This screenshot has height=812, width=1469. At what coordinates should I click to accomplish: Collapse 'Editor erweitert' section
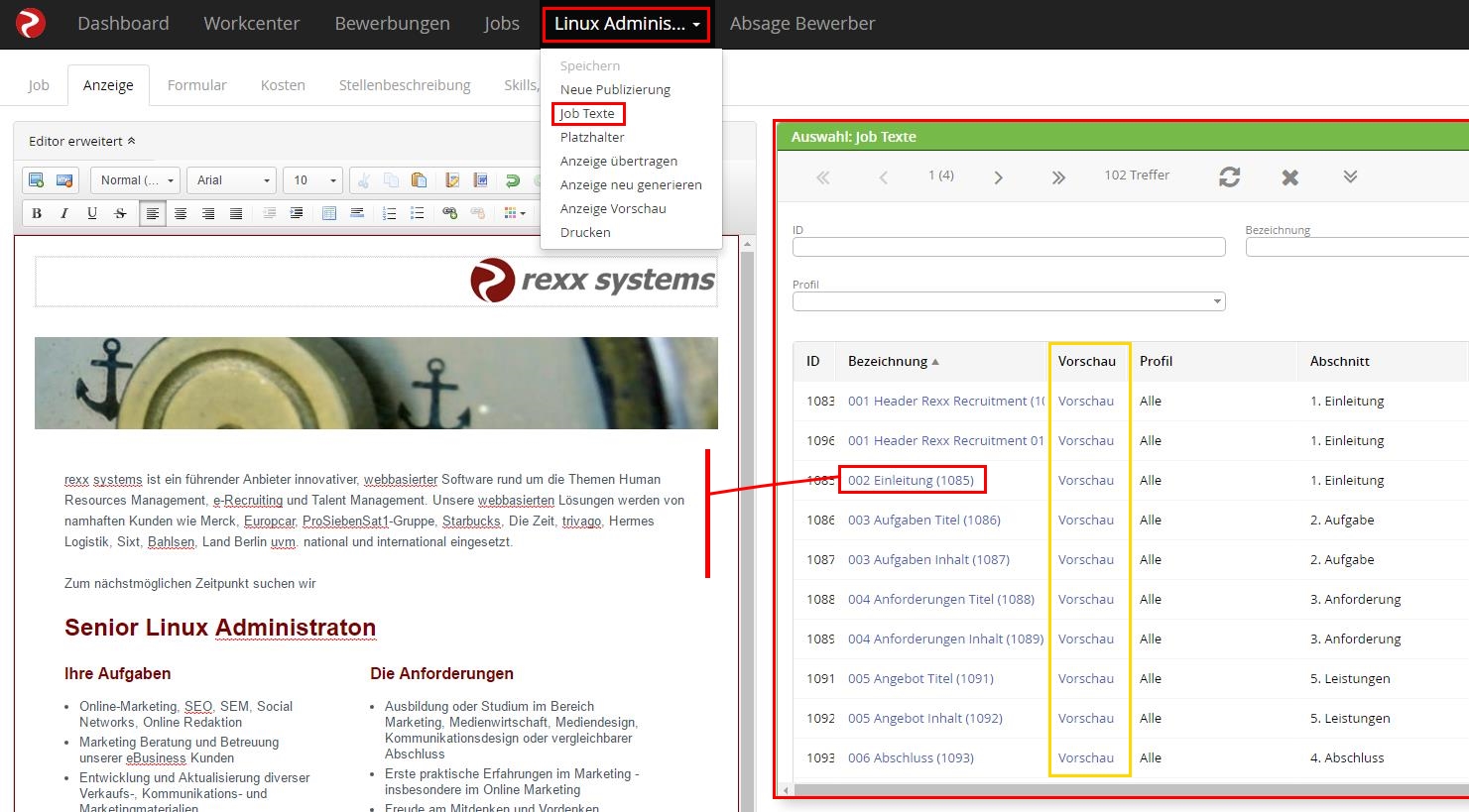[82, 141]
